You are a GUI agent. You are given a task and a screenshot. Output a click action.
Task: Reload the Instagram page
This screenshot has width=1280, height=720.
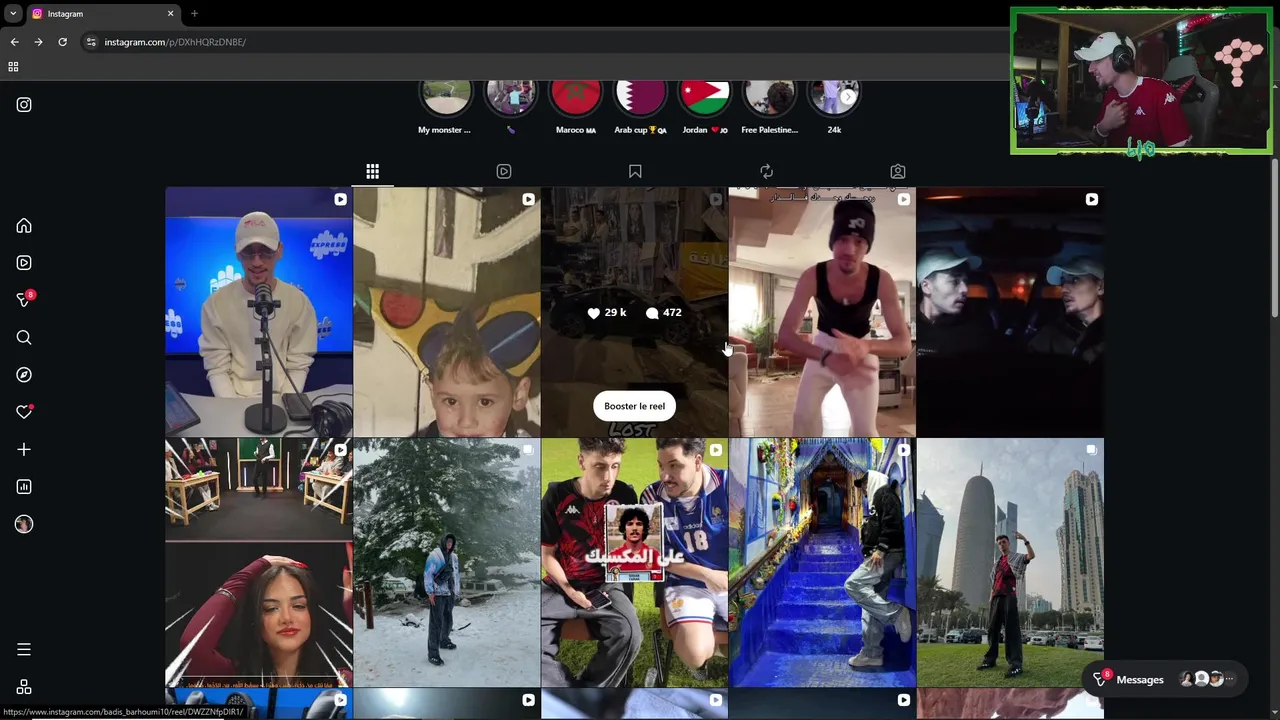[62, 42]
